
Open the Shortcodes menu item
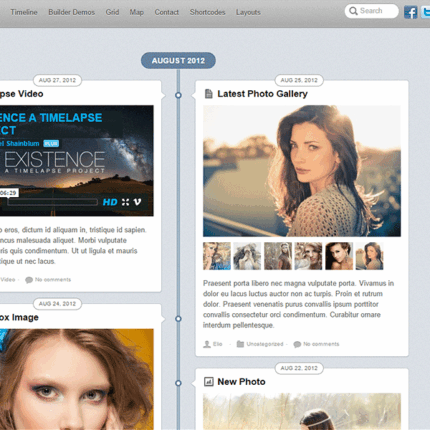click(x=208, y=12)
